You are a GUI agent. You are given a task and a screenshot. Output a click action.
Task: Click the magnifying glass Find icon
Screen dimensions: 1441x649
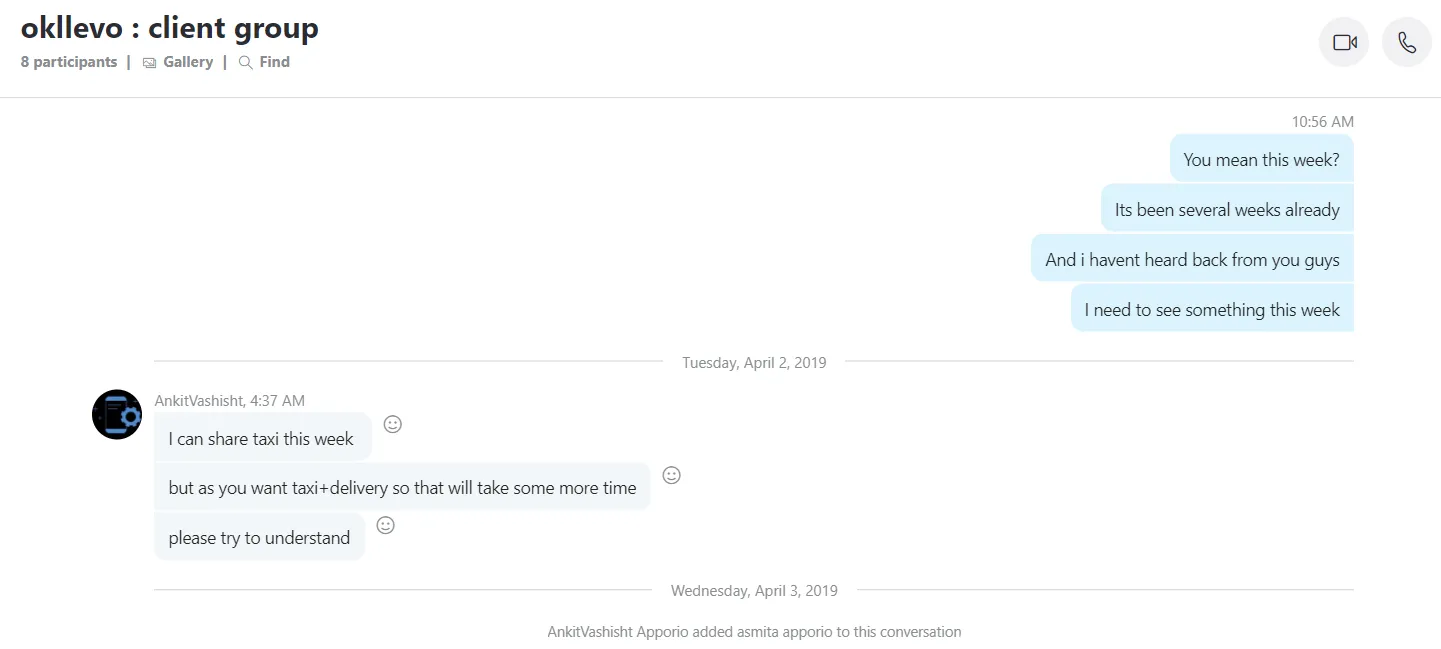tap(246, 63)
